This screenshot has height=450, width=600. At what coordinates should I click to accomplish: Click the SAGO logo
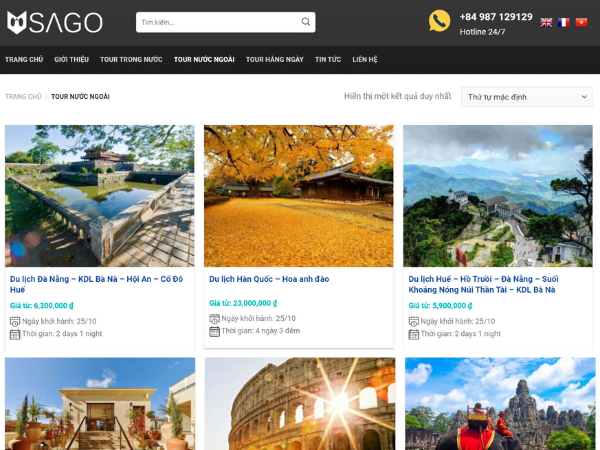point(54,22)
